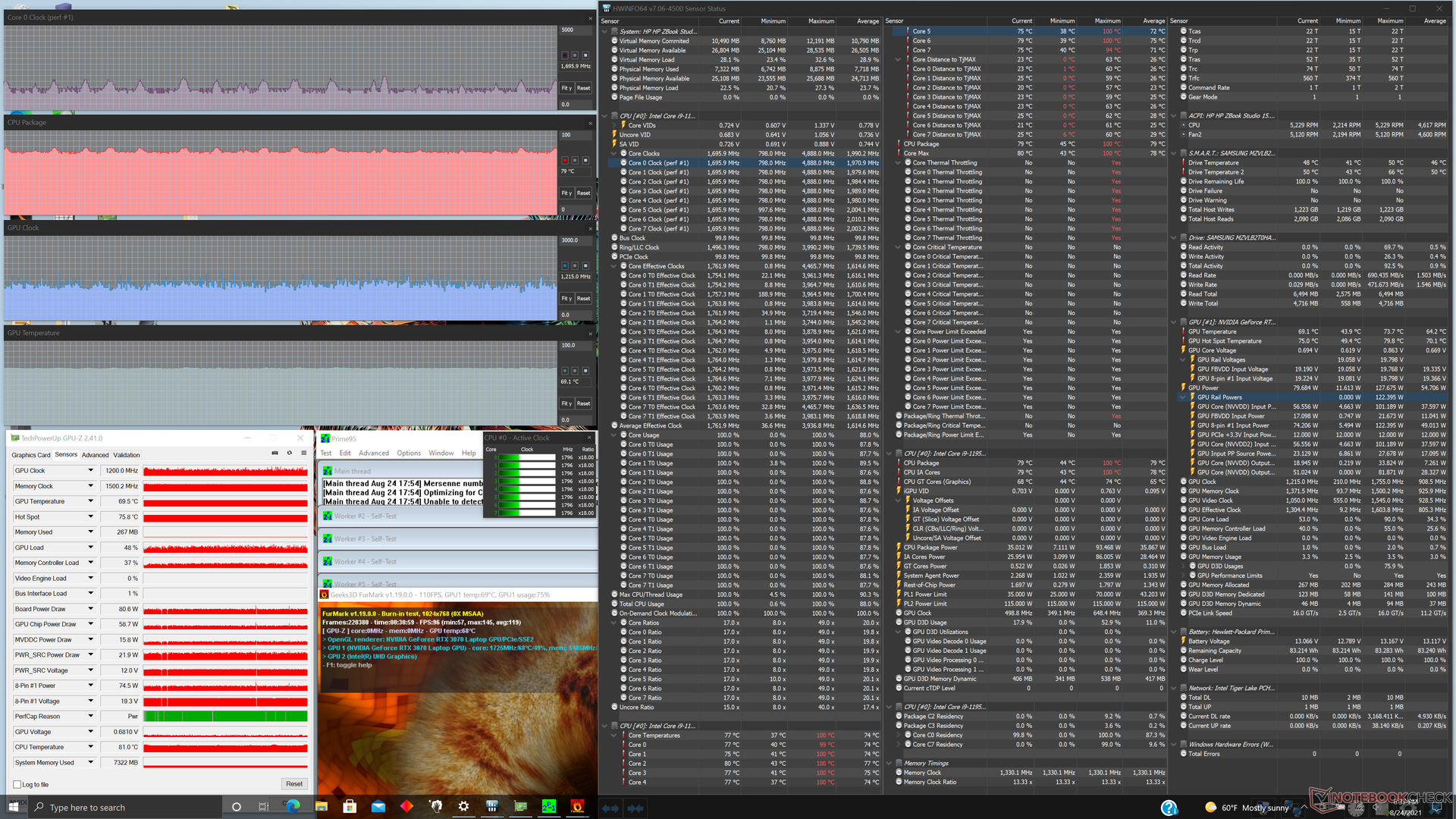Open PerfCap Reason sensor dropdown
Screen dimensions: 1456x819
click(x=90, y=717)
